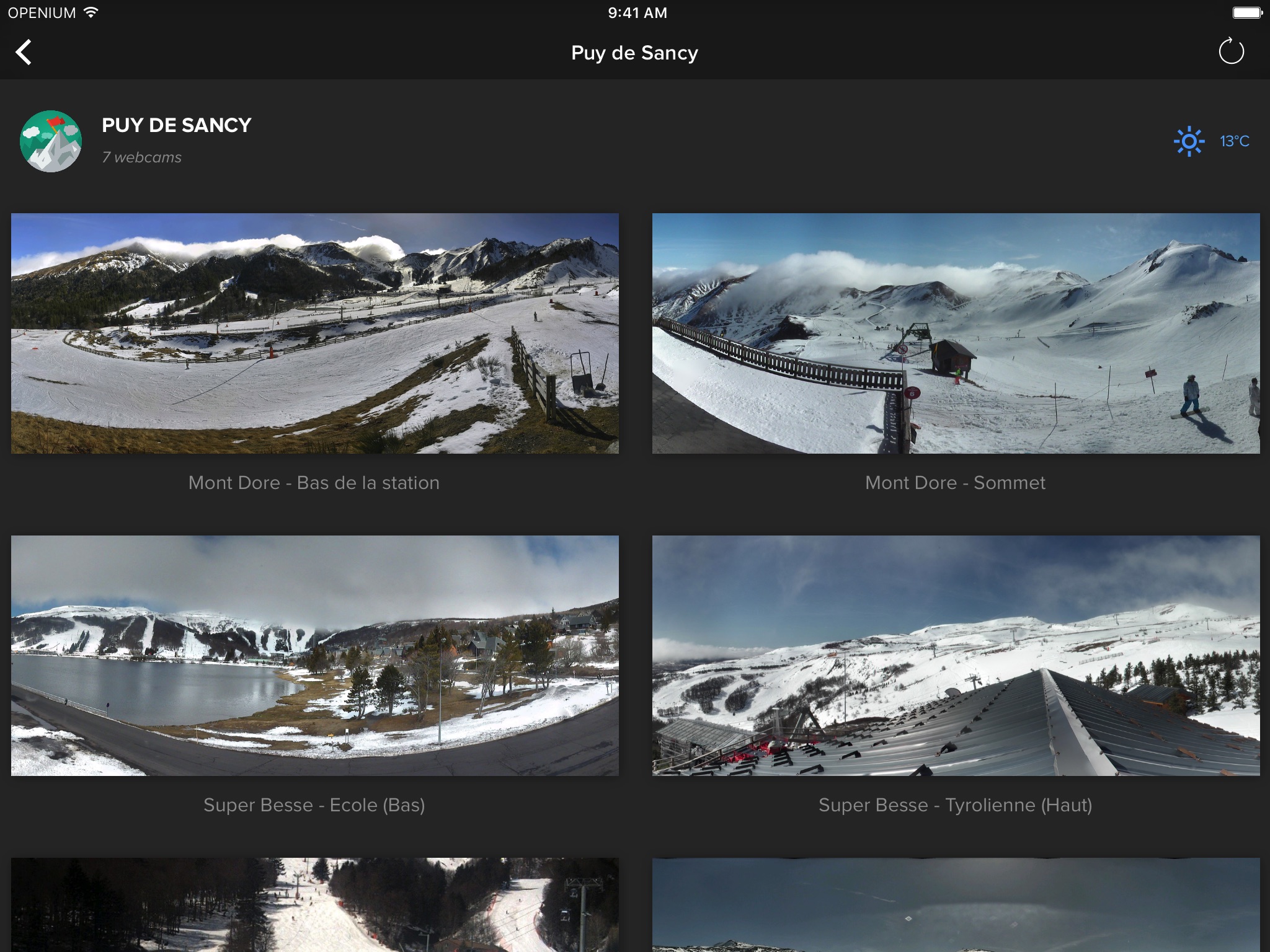Tap the Wi-Fi status icon
The image size is (1270, 952).
tap(91, 12)
